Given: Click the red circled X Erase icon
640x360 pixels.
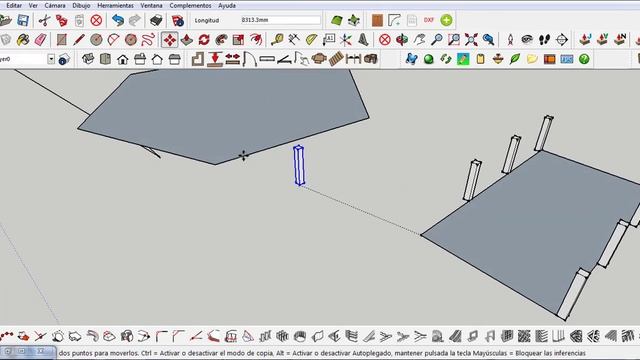Looking at the screenshot, I should (96, 20).
